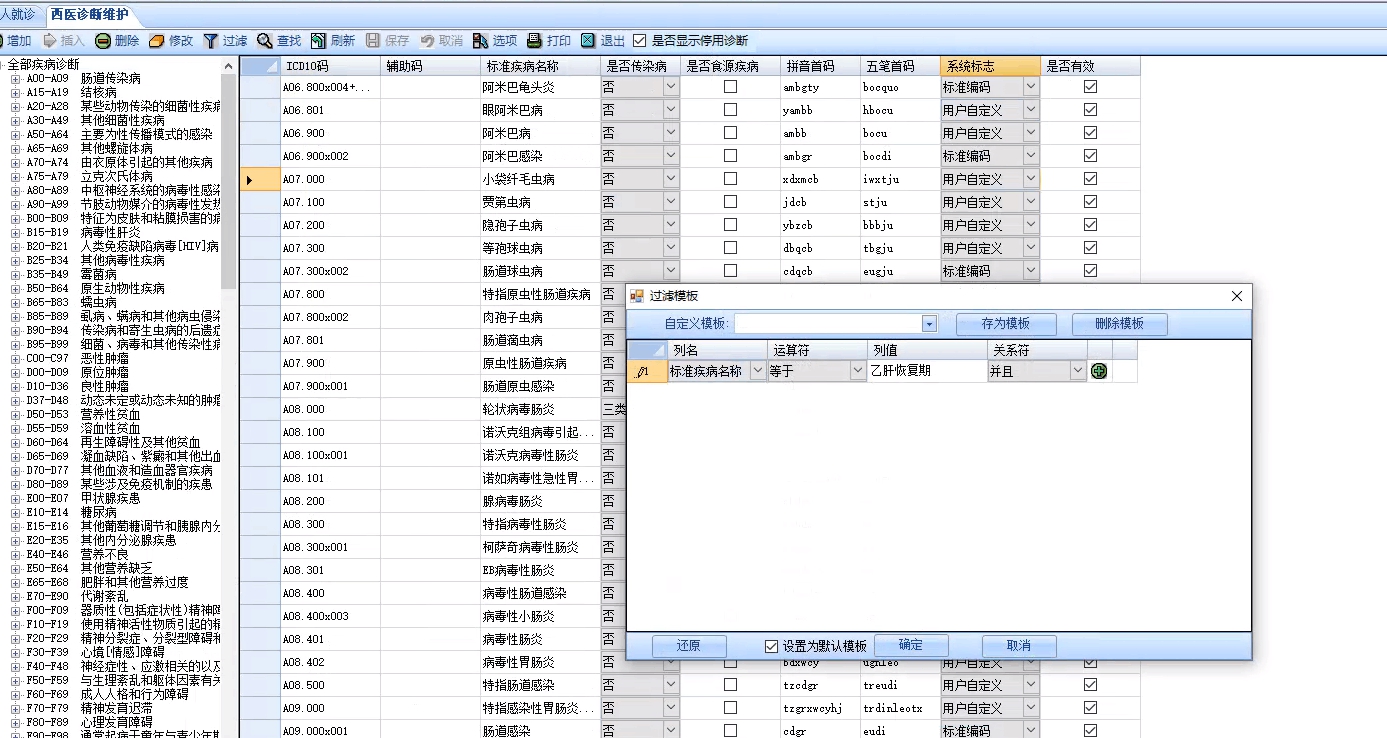Click the disease name cell EB病毒性肠炎
Screen dimensions: 1387x738
540,570
